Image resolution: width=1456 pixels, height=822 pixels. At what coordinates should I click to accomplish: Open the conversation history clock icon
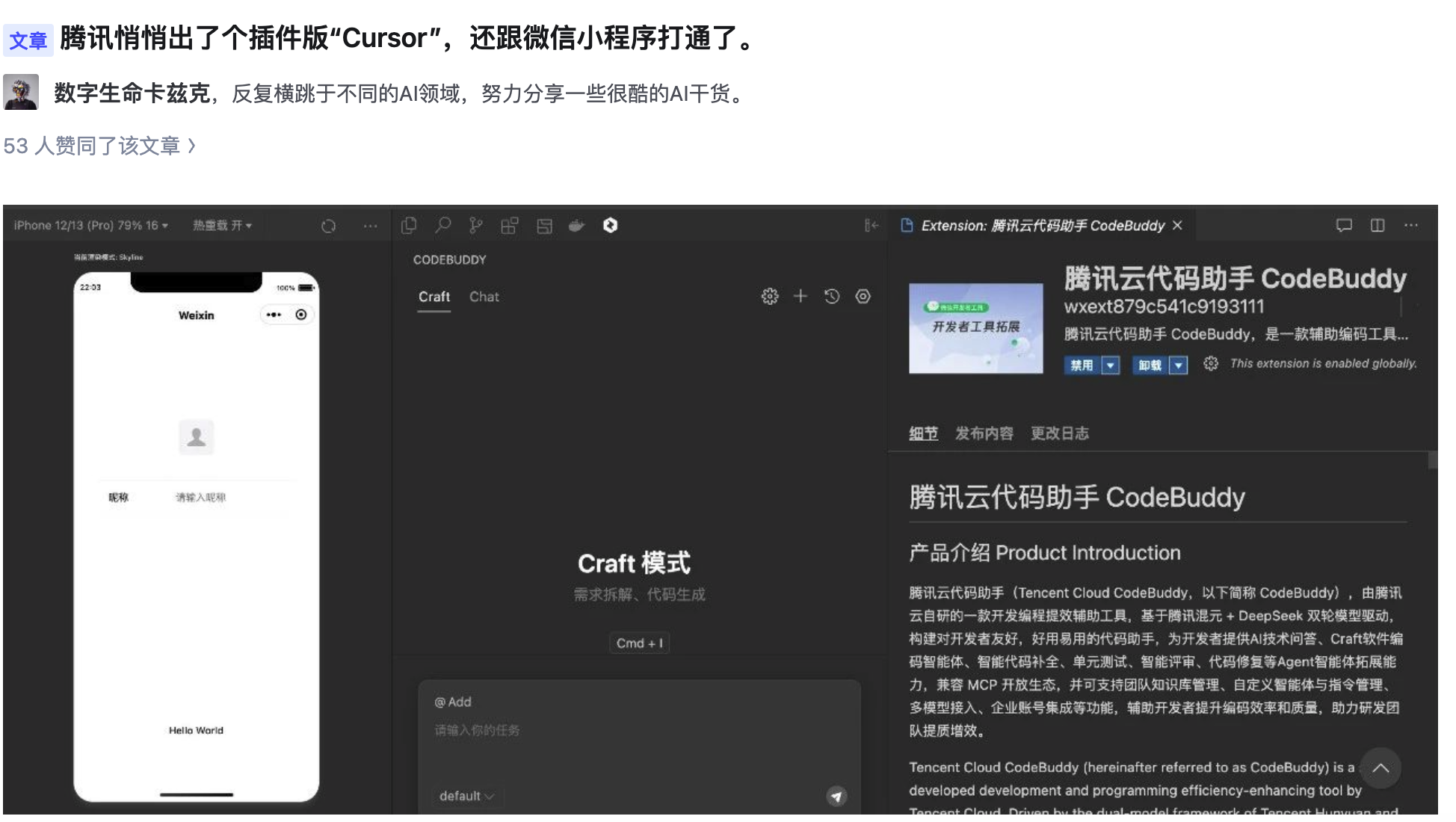pos(832,297)
